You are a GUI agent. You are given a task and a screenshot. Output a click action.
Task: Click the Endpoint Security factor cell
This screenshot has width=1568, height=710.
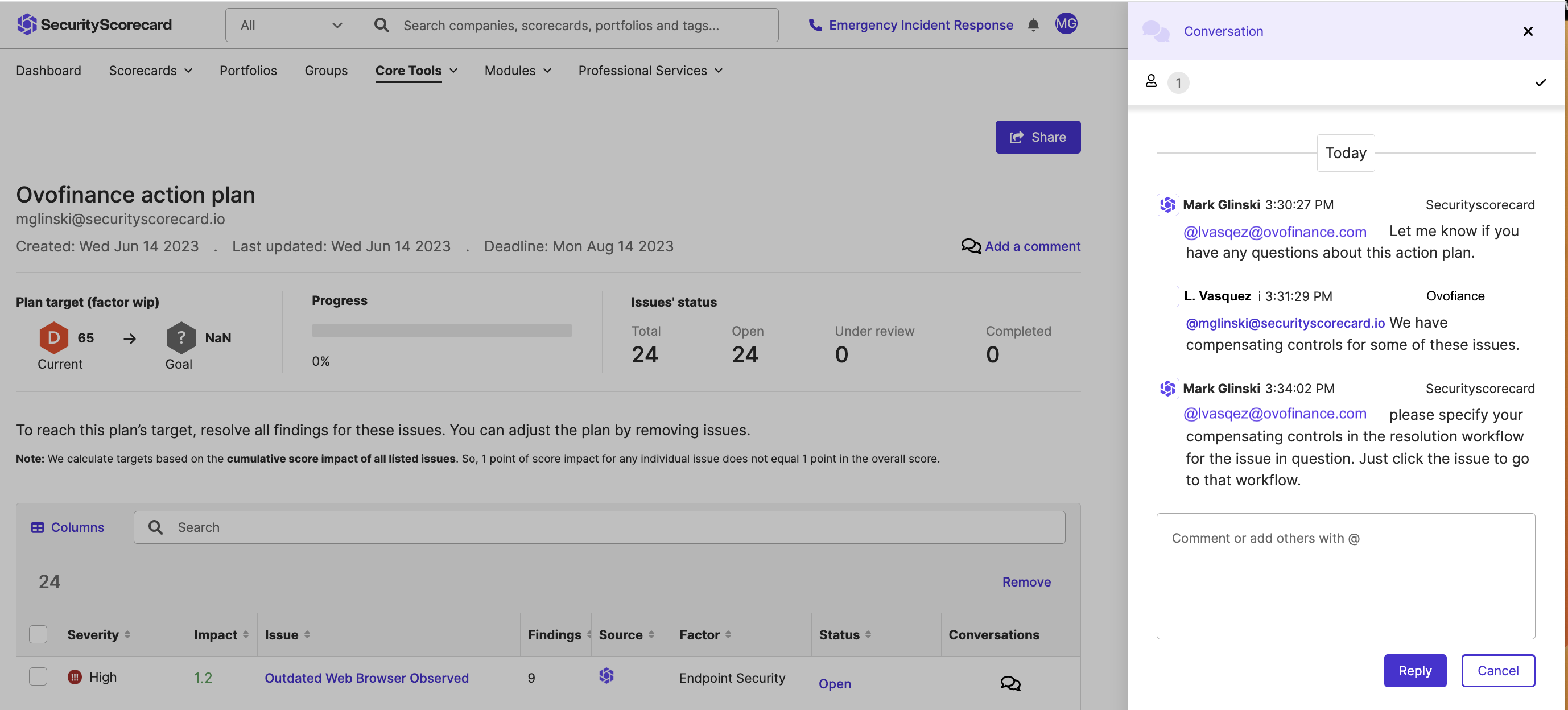click(732, 678)
